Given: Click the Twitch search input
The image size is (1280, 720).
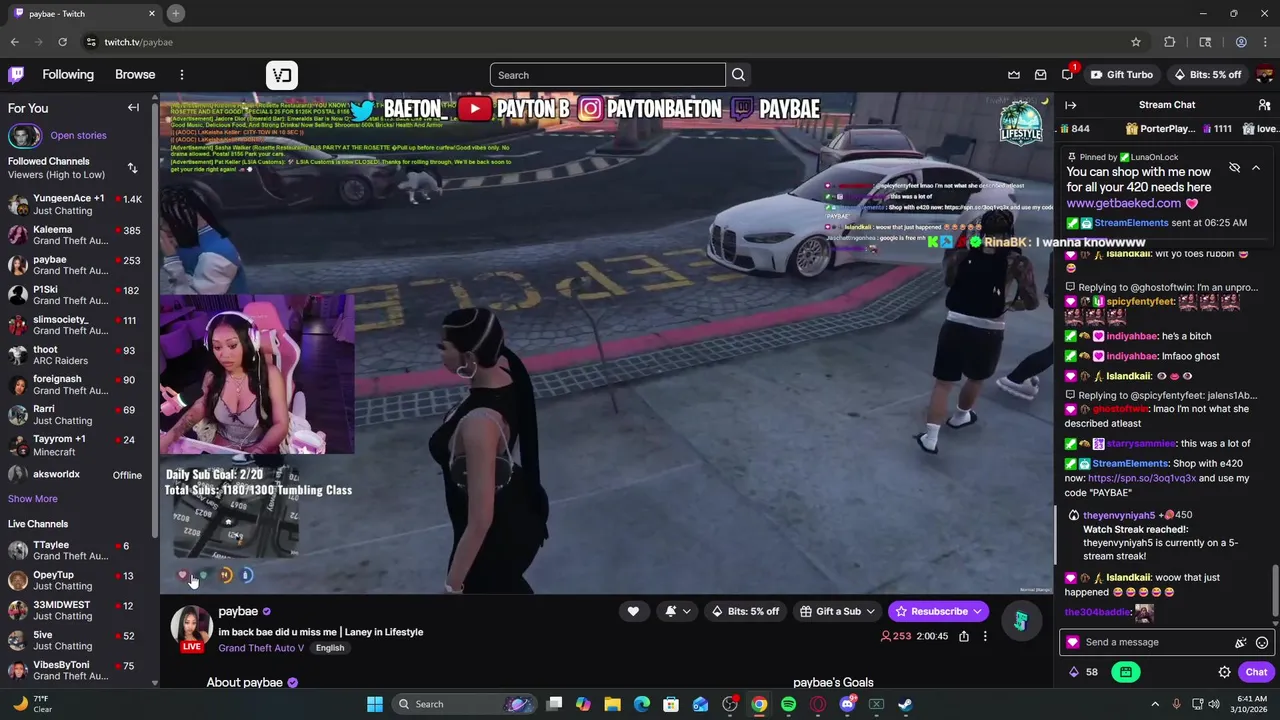Looking at the screenshot, I should 608,75.
